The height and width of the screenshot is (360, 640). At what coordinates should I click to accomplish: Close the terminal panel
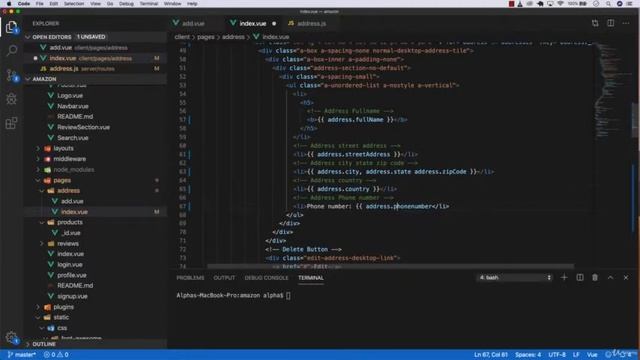point(626,278)
